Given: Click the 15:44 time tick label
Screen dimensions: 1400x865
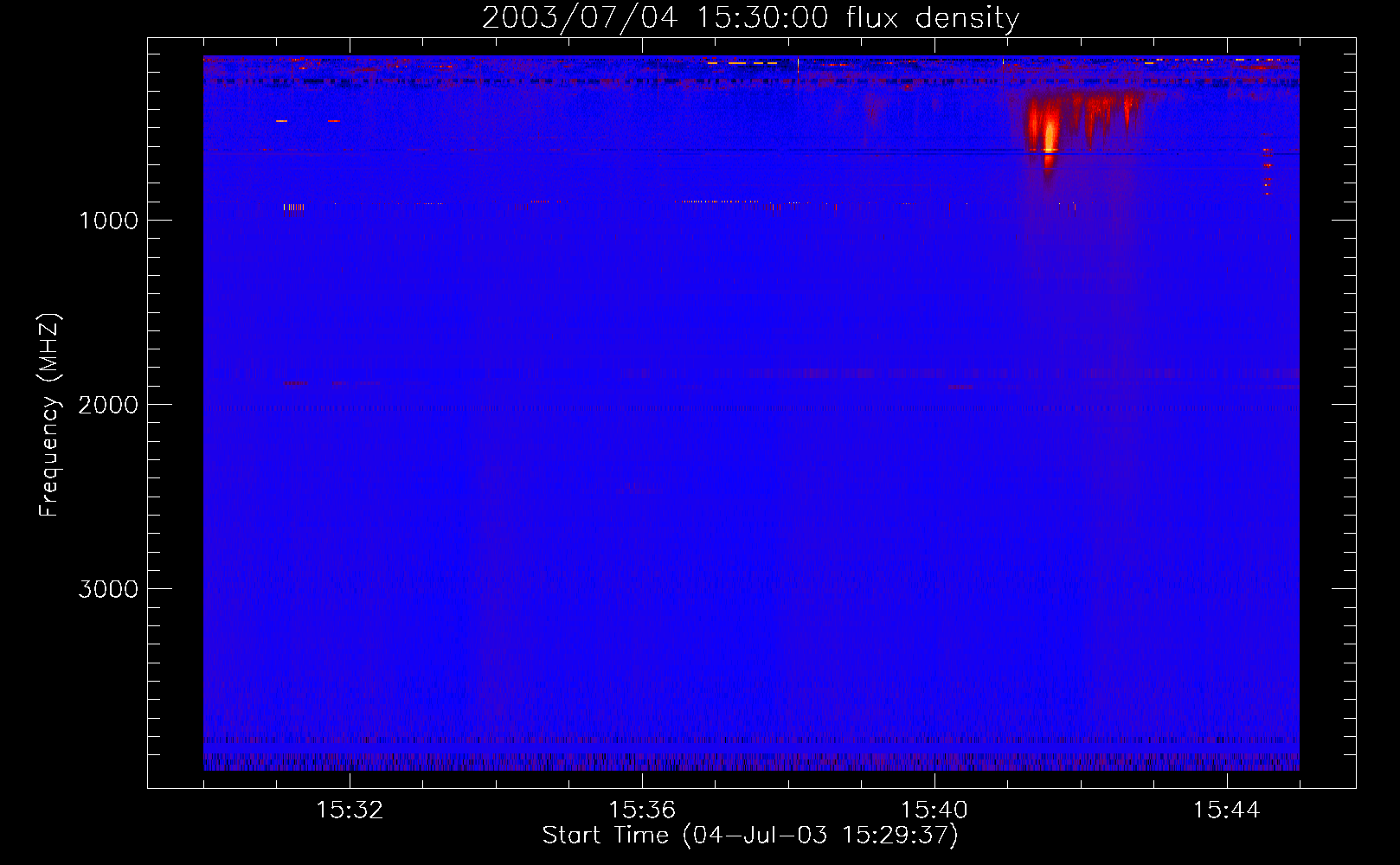Looking at the screenshot, I should click(1226, 811).
